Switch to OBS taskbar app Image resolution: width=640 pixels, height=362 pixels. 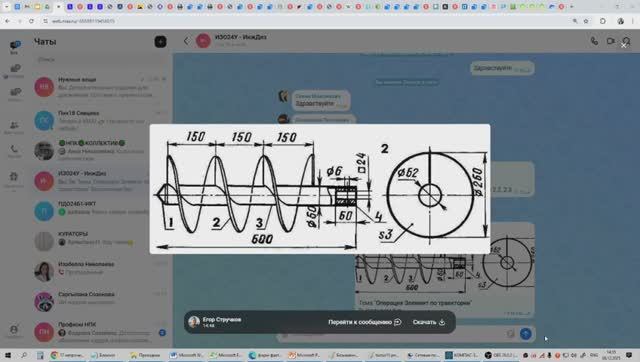(501, 355)
